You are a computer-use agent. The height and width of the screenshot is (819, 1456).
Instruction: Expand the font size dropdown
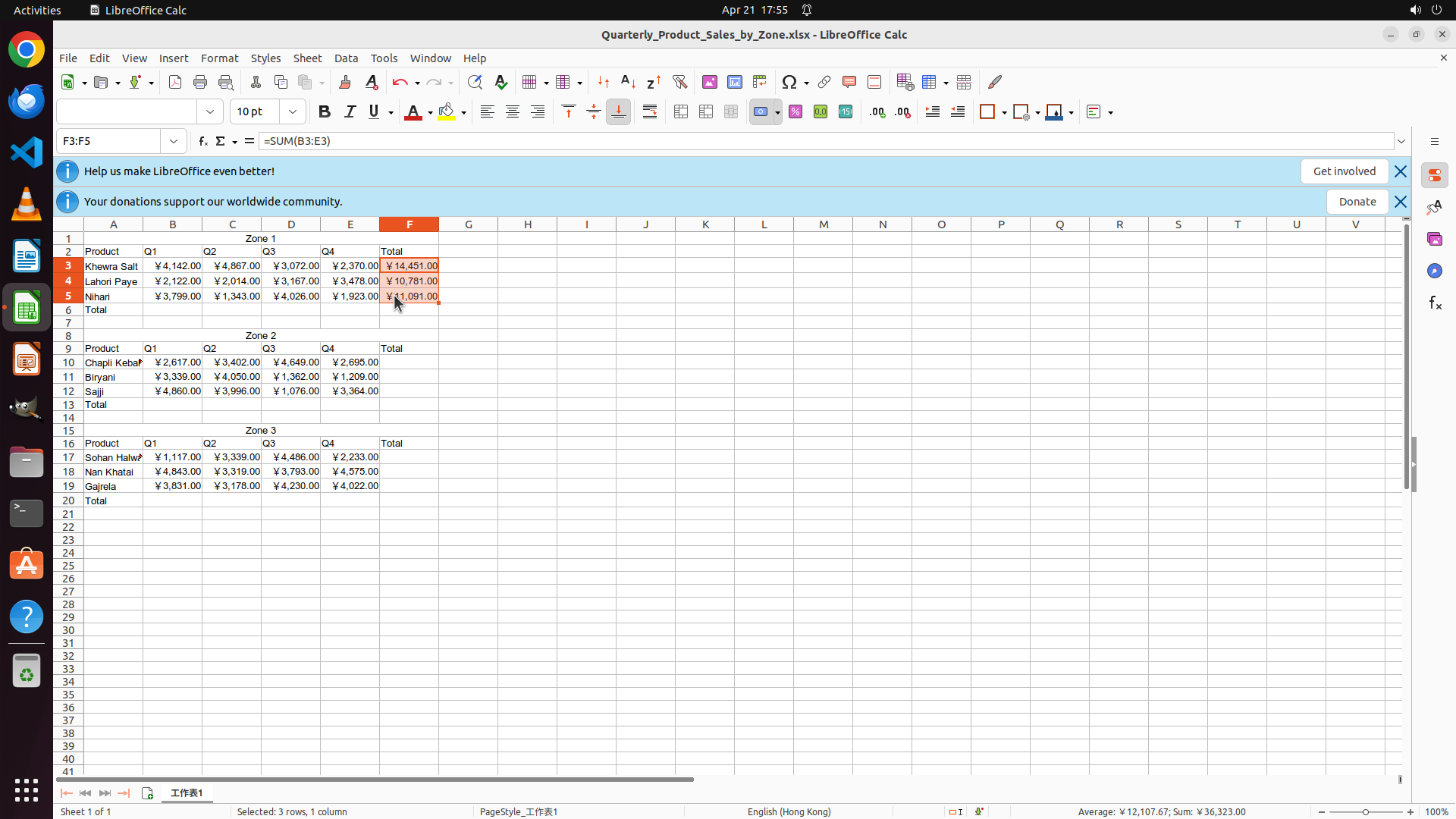(293, 112)
